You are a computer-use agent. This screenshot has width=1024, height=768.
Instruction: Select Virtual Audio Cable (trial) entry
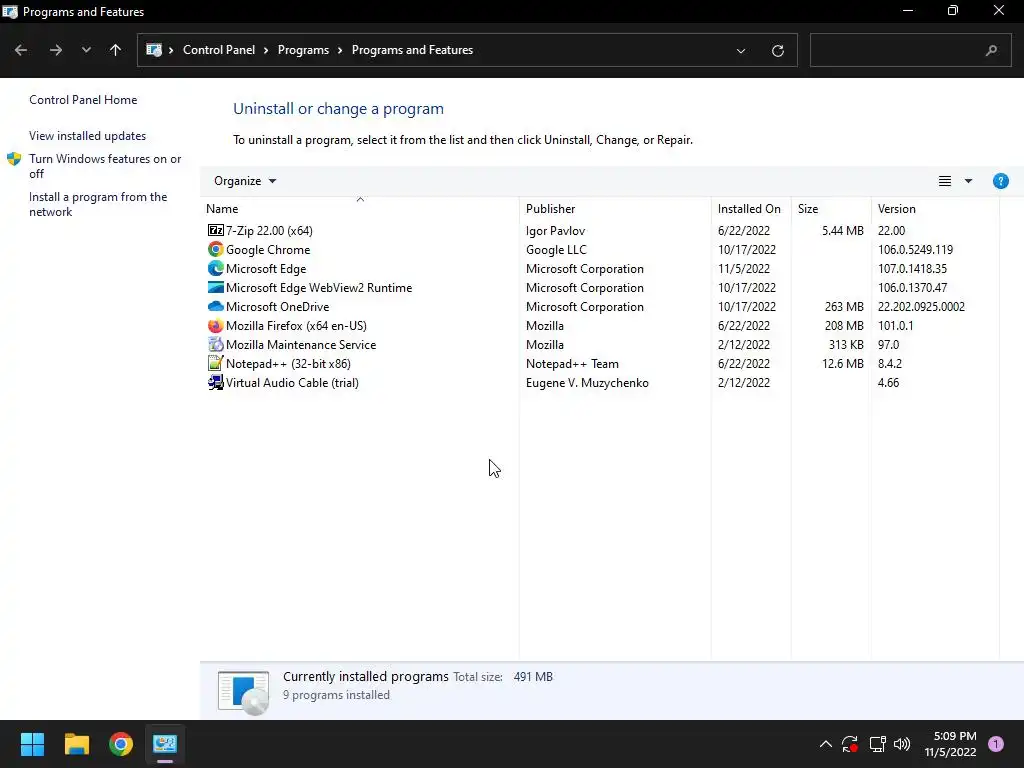pyautogui.click(x=292, y=383)
